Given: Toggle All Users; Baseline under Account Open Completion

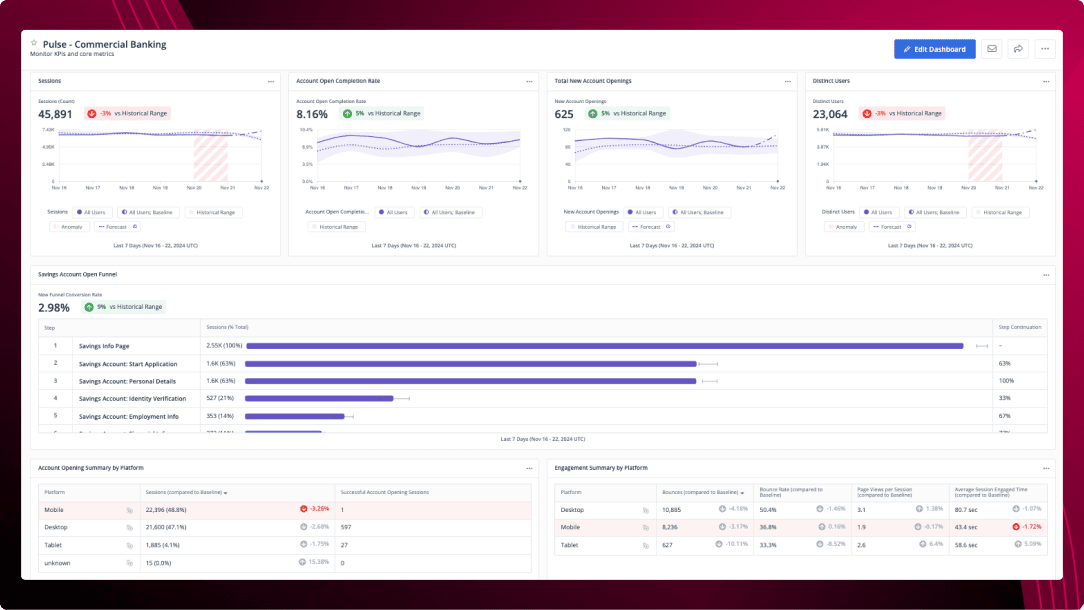Looking at the screenshot, I should click(452, 212).
